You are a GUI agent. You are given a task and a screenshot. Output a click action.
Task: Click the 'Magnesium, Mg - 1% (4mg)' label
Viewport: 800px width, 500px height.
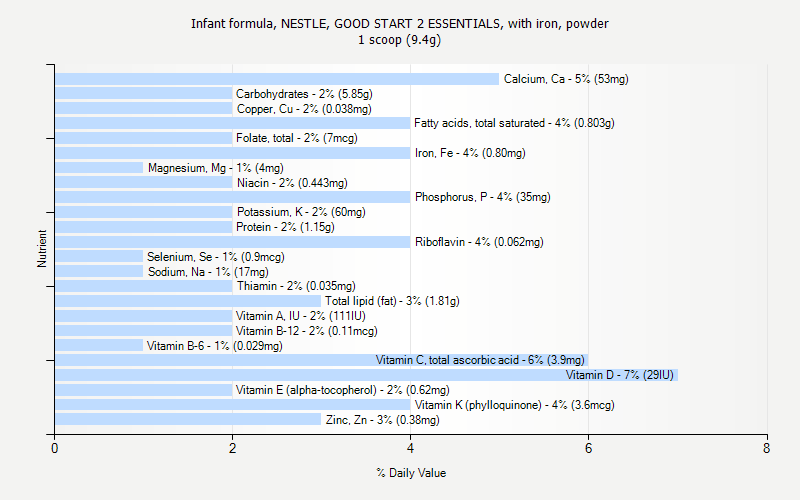tap(215, 168)
